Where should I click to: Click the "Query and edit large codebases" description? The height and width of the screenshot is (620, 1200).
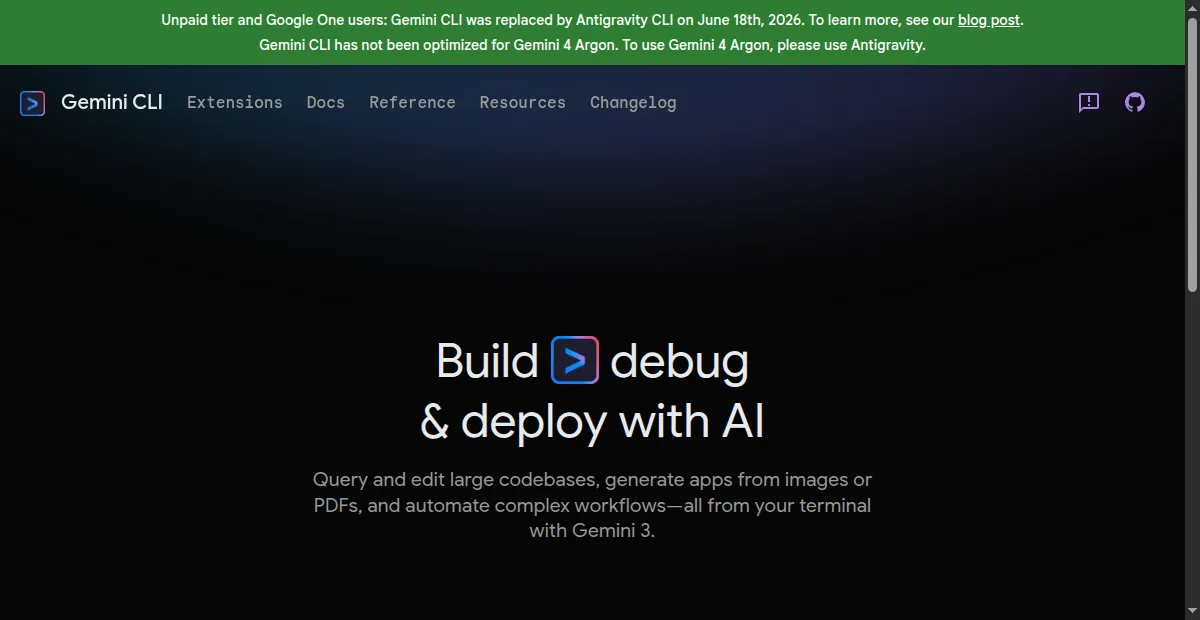(x=592, y=505)
